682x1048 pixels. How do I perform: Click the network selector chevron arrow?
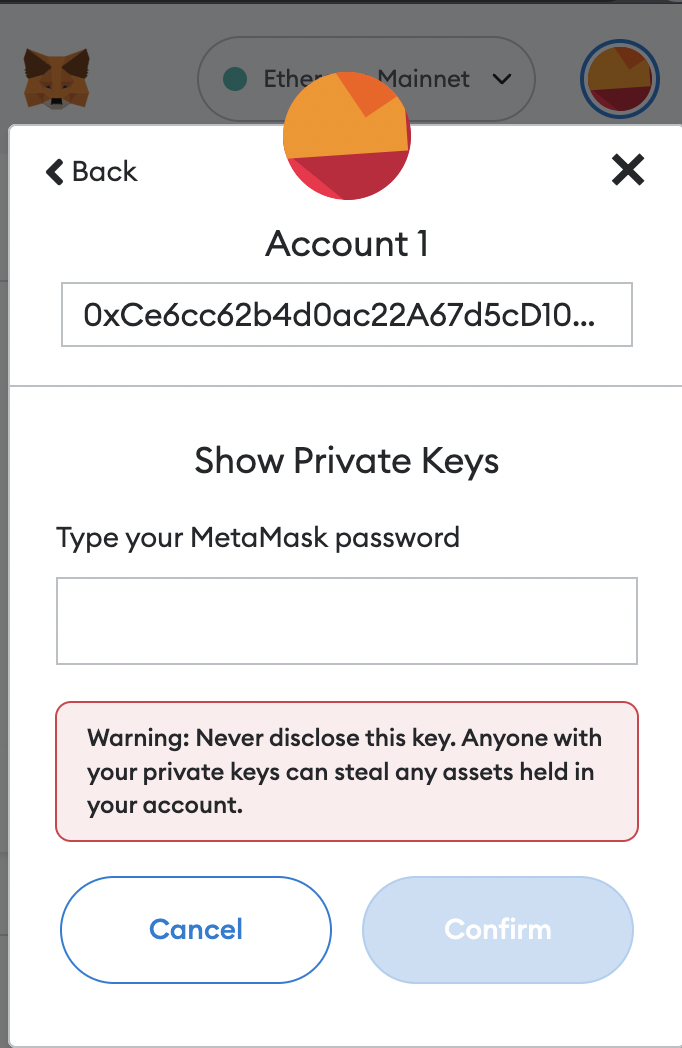coord(502,79)
